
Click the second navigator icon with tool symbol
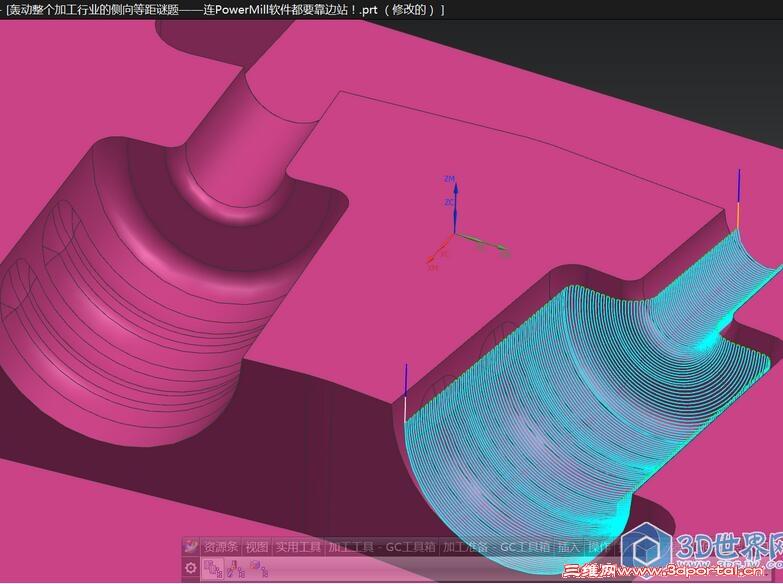236,569
